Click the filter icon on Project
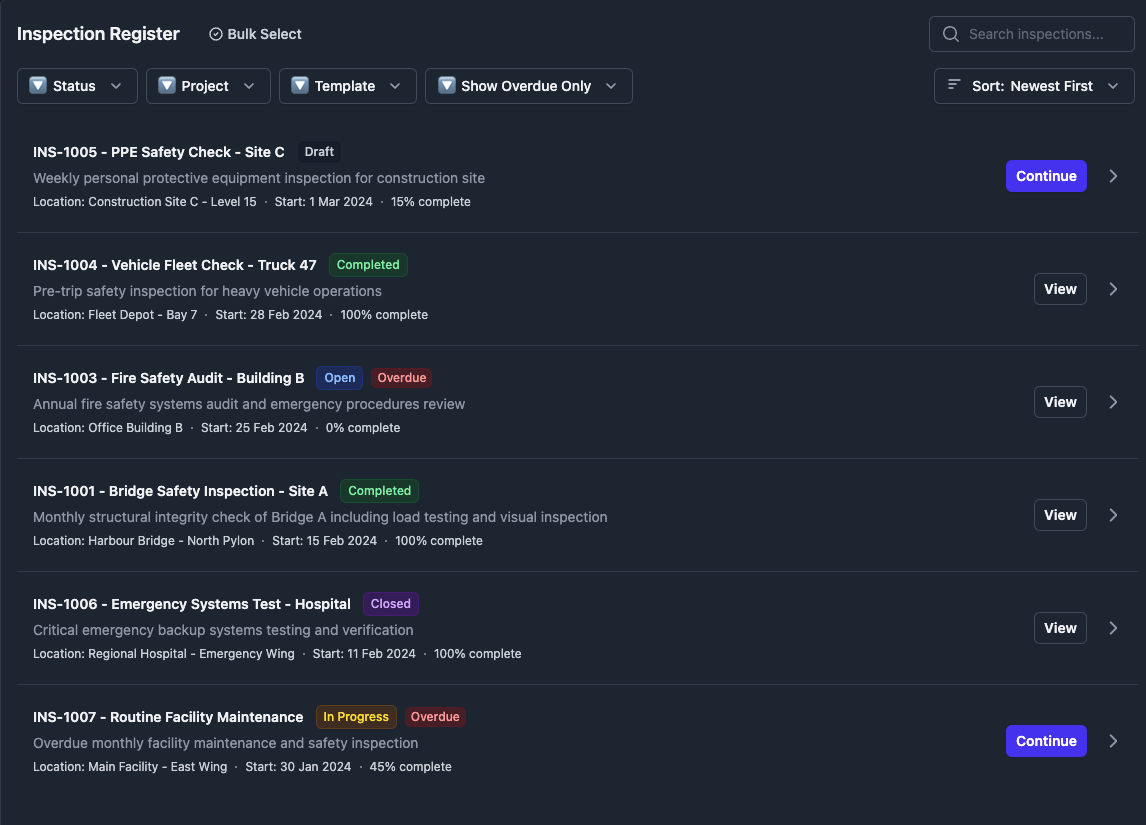This screenshot has height=825, width=1146. [167, 86]
